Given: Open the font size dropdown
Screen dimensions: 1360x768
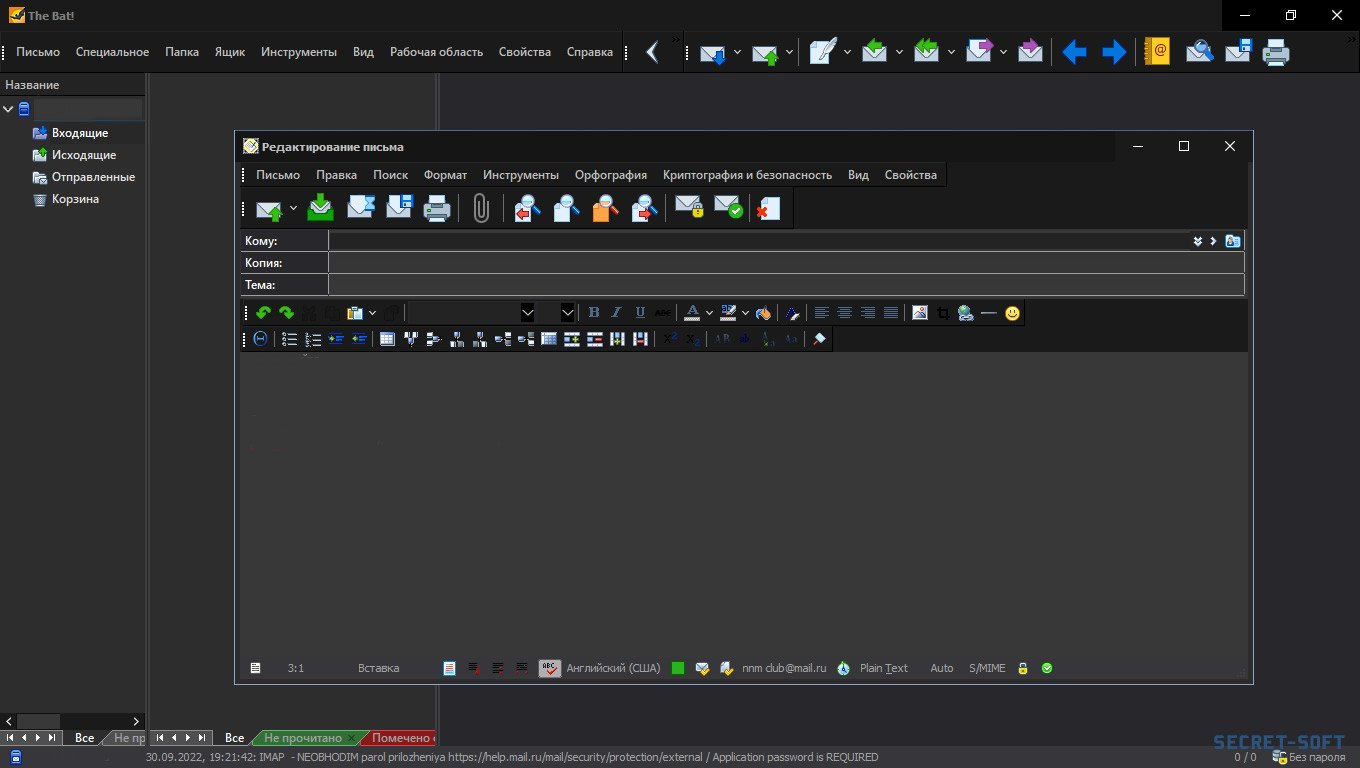Looking at the screenshot, I should pos(567,313).
